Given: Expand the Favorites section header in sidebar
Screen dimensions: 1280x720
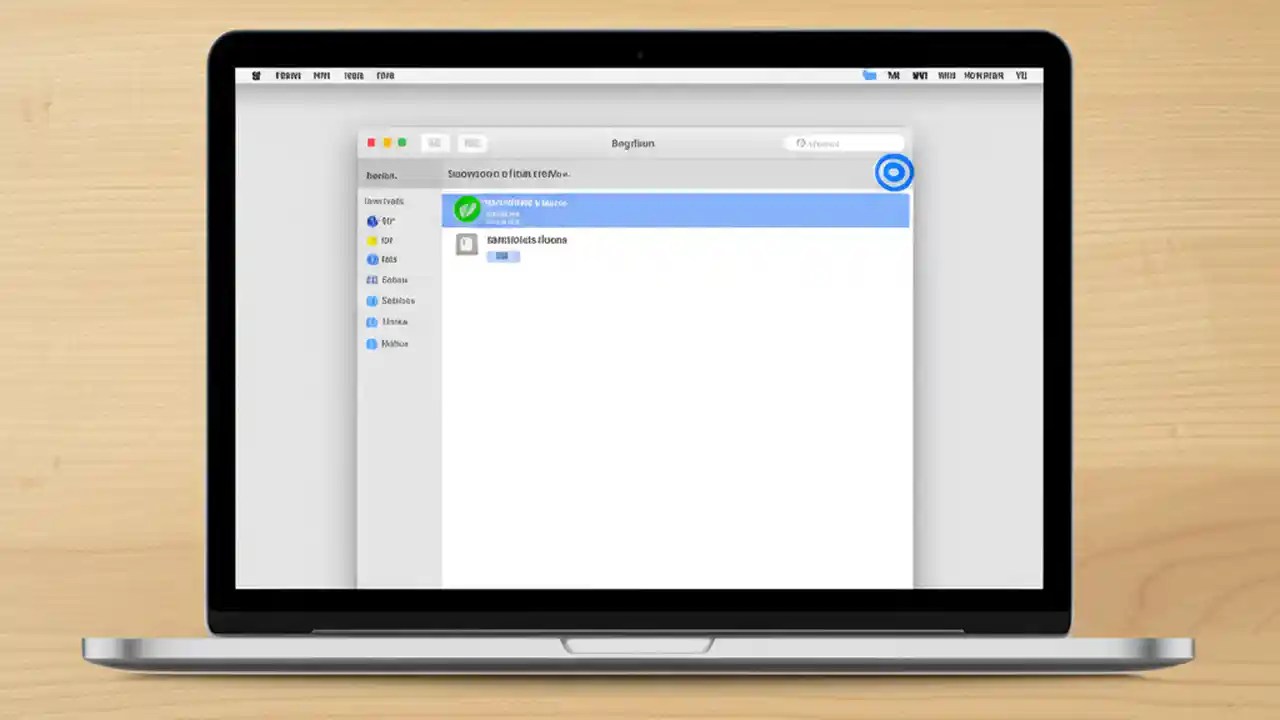Looking at the screenshot, I should point(384,200).
